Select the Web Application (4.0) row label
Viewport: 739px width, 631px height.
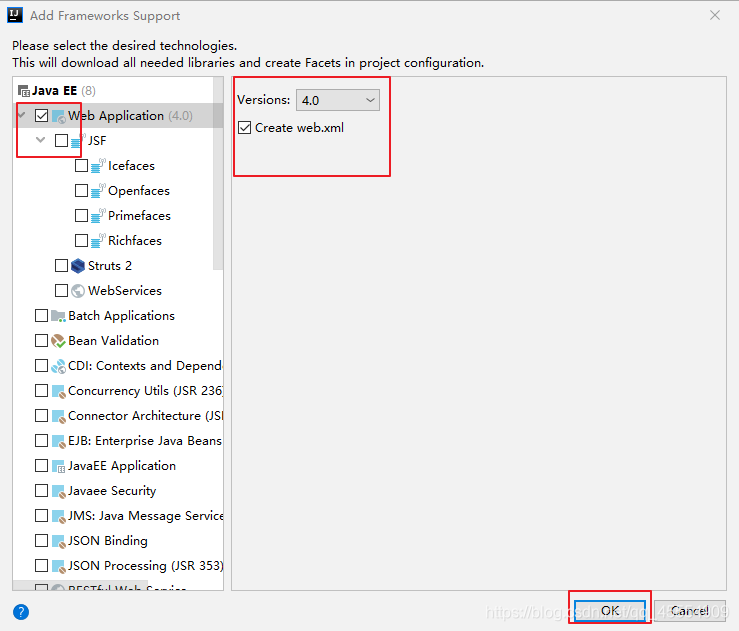coord(130,115)
